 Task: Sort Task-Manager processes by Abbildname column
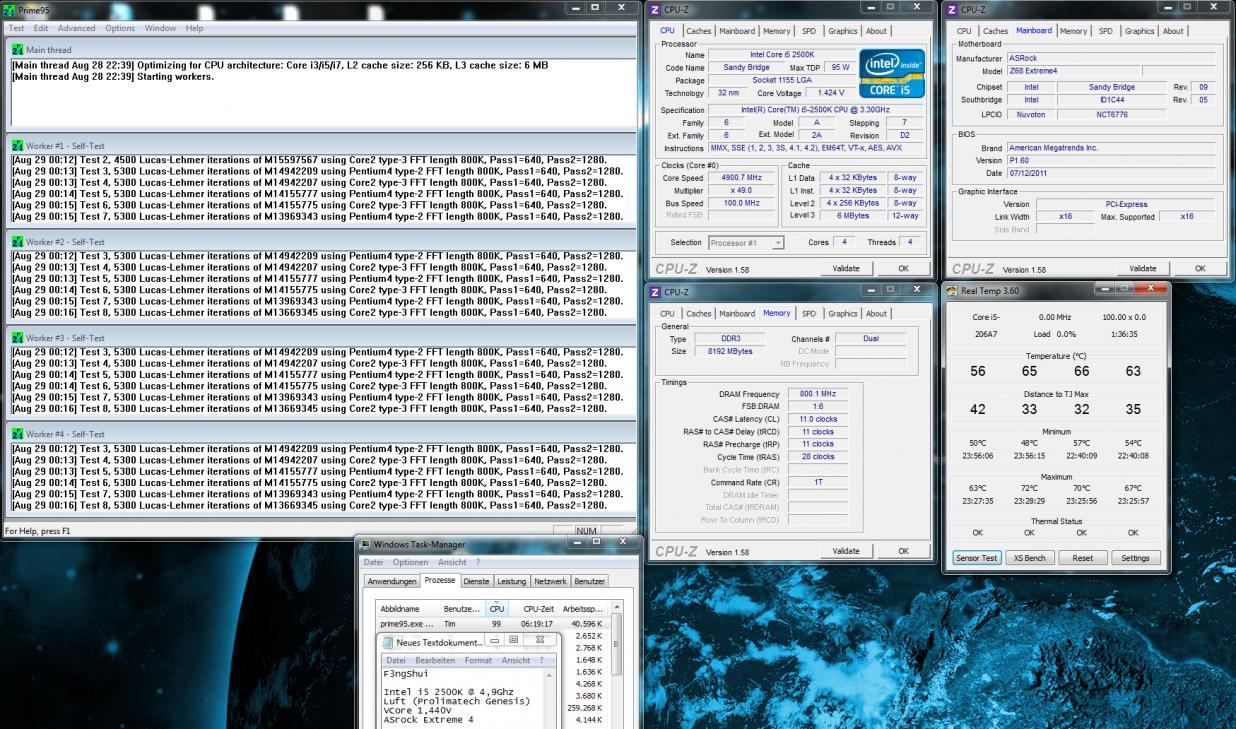coord(408,608)
